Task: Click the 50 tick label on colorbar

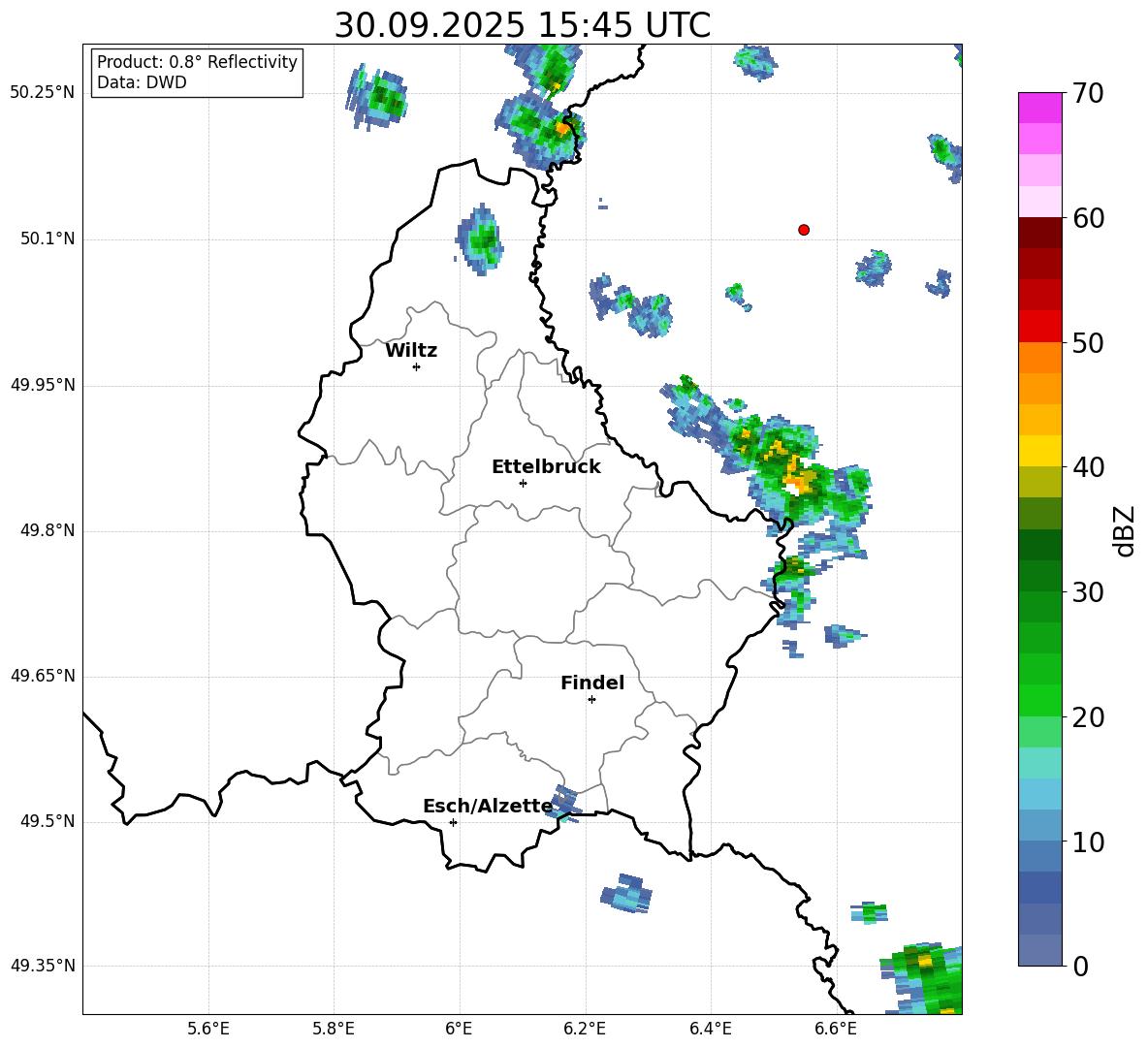Action: pyautogui.click(x=1088, y=343)
